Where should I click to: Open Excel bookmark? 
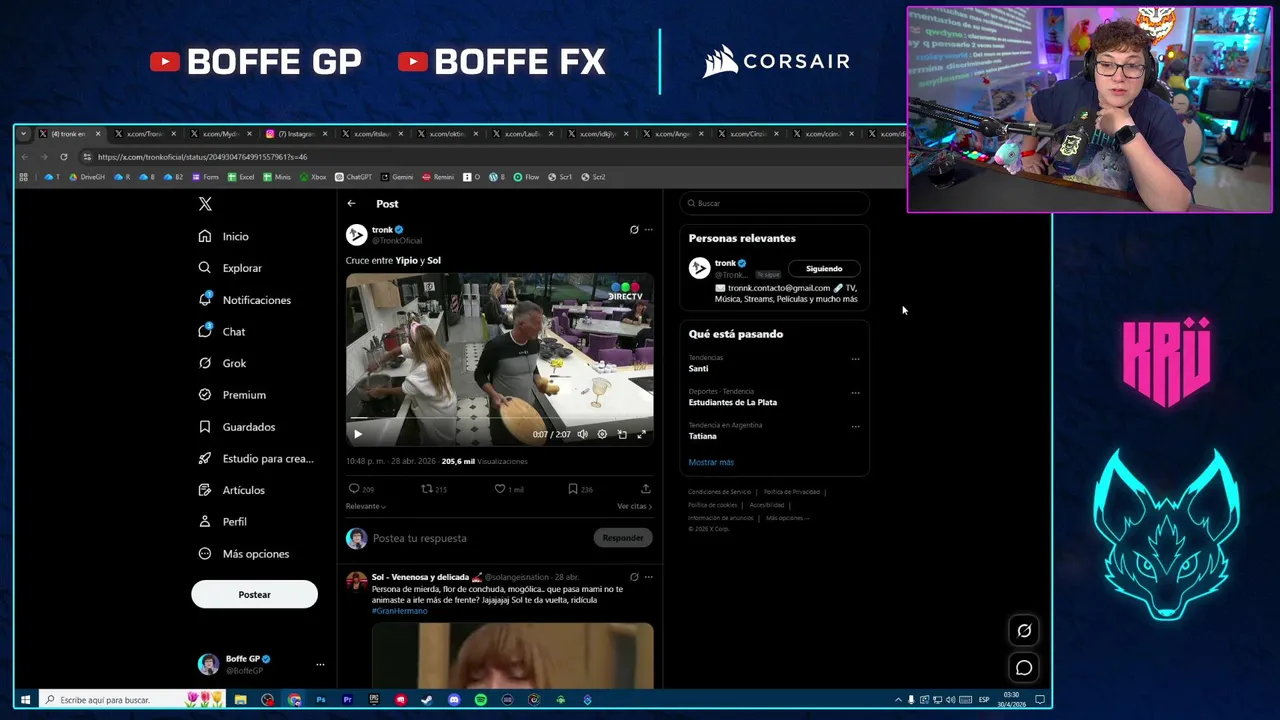(x=241, y=177)
